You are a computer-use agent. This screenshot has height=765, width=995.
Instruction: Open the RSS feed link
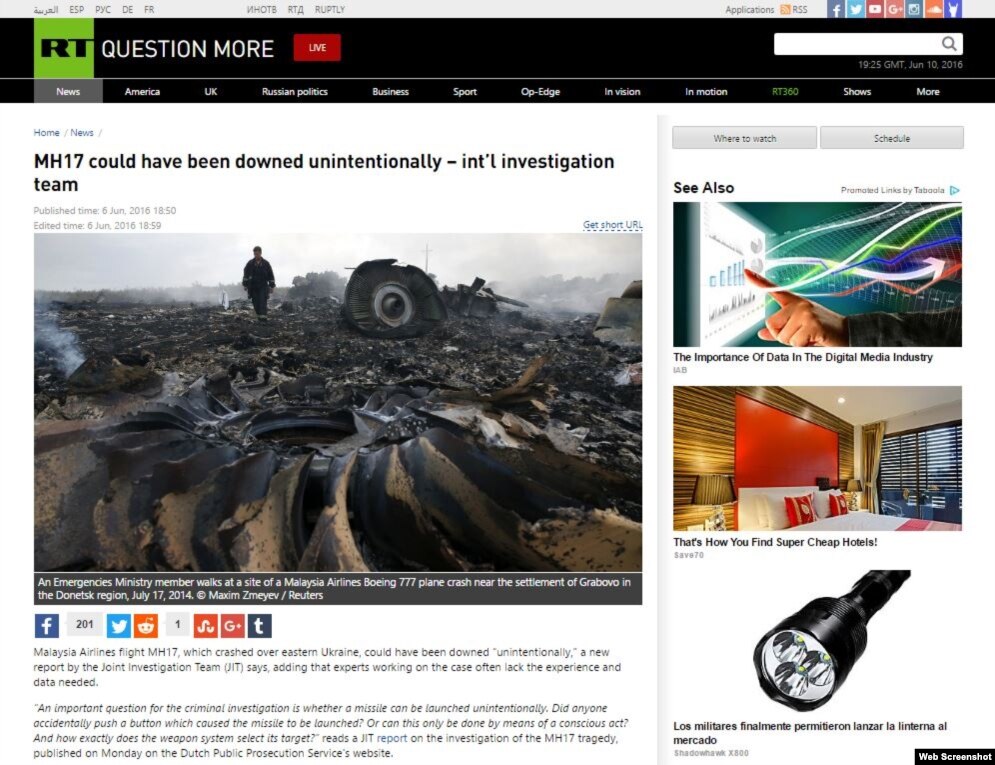point(794,10)
